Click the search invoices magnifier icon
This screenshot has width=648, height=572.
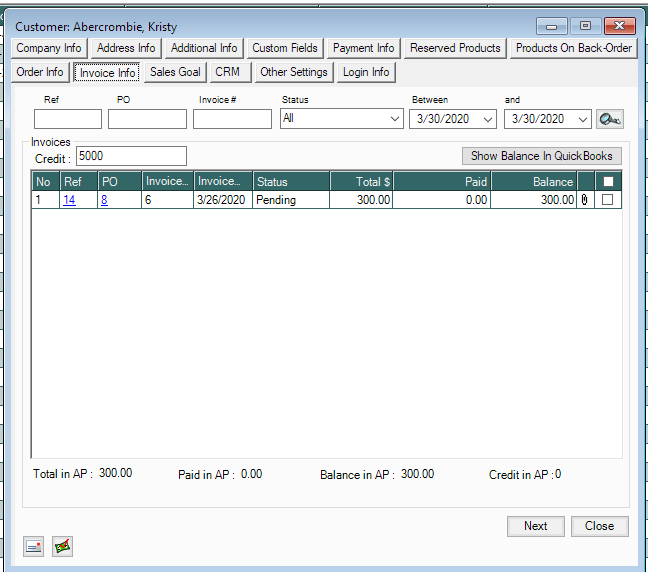click(609, 119)
